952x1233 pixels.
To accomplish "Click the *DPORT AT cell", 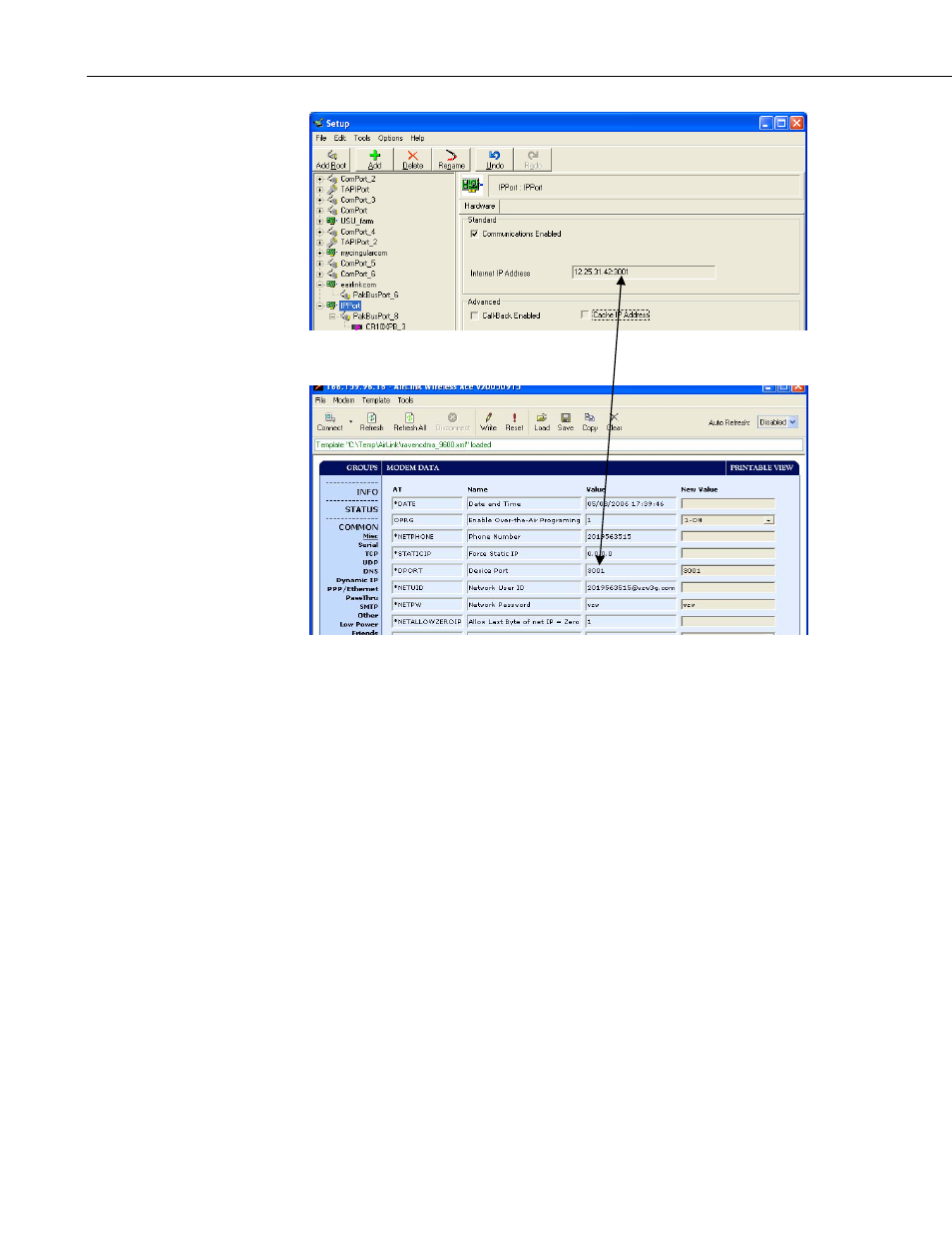I will point(427,571).
